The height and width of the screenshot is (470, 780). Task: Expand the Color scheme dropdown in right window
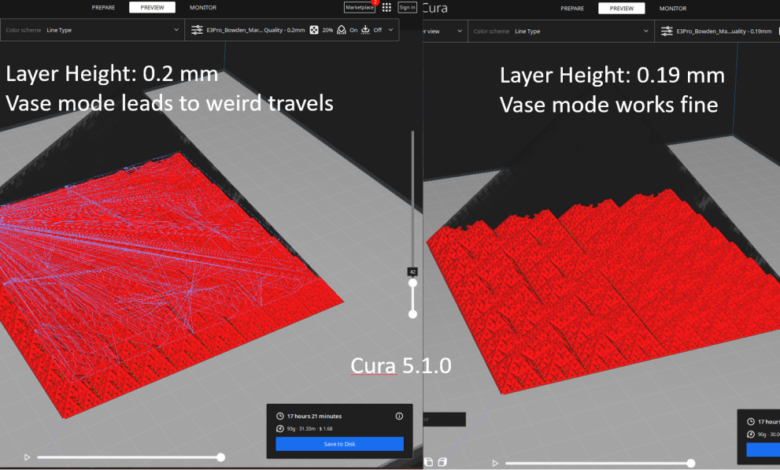pyautogui.click(x=561, y=31)
